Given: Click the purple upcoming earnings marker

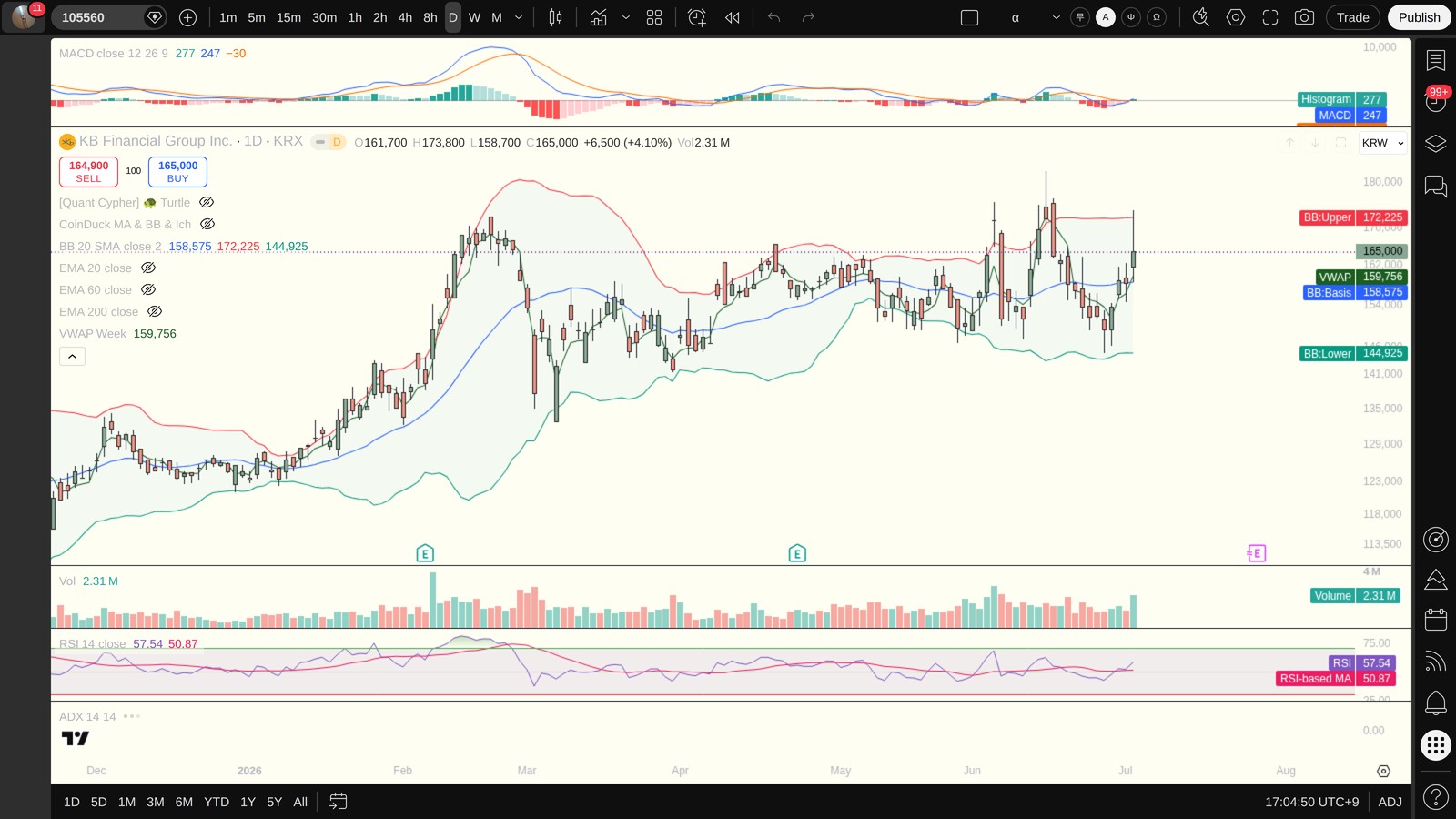Looking at the screenshot, I should coord(1257,553).
